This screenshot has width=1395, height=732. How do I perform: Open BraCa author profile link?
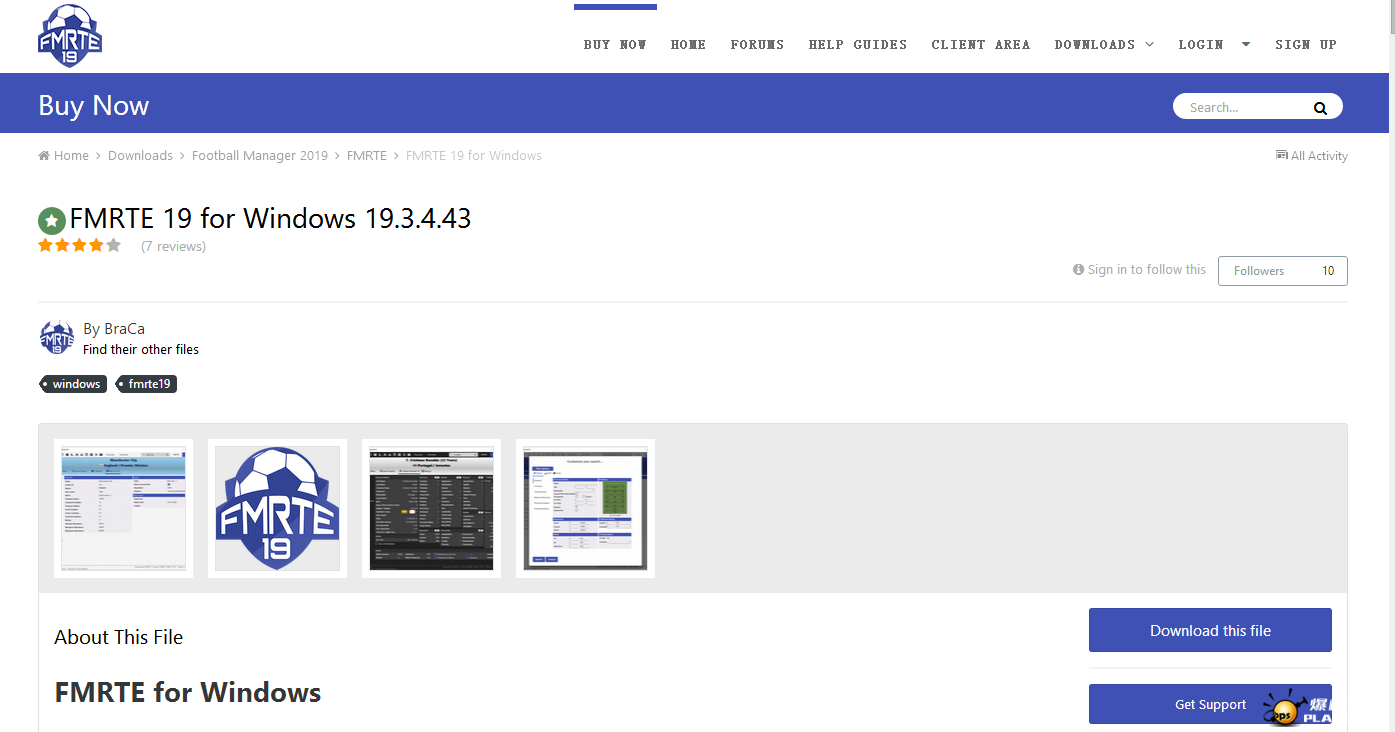click(124, 328)
